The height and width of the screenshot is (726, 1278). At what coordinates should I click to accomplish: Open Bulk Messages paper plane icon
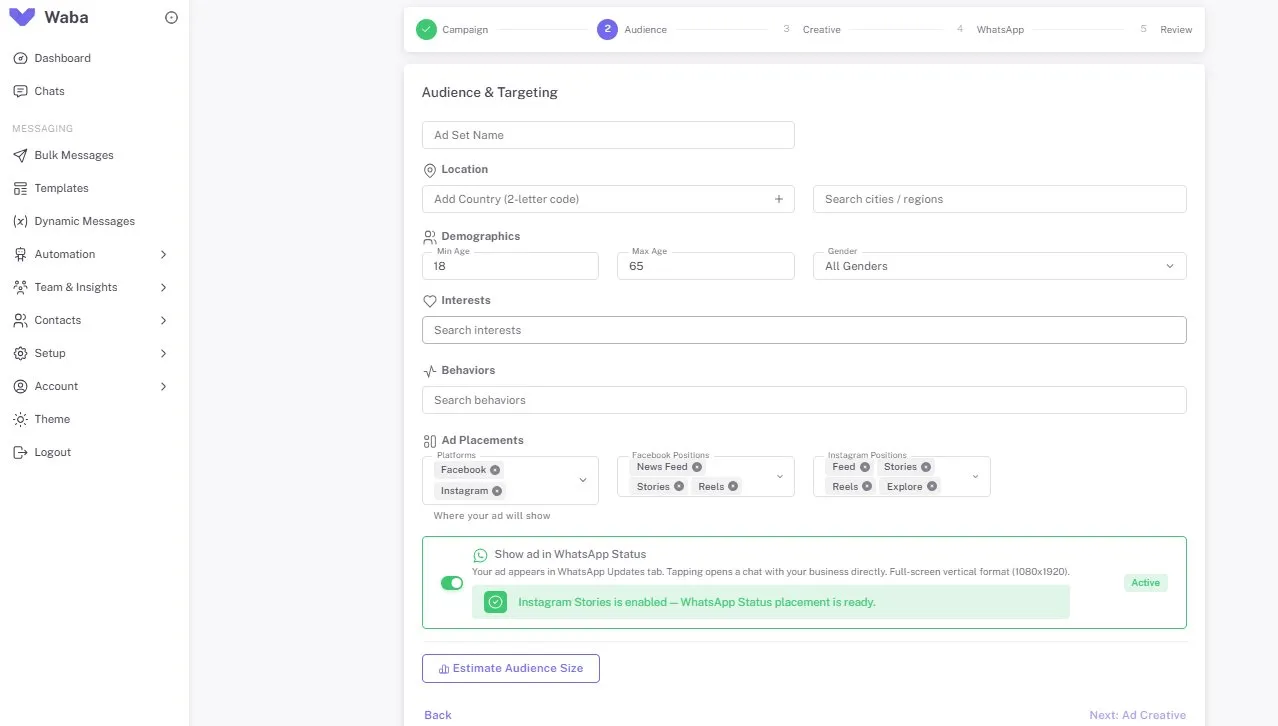(x=20, y=155)
